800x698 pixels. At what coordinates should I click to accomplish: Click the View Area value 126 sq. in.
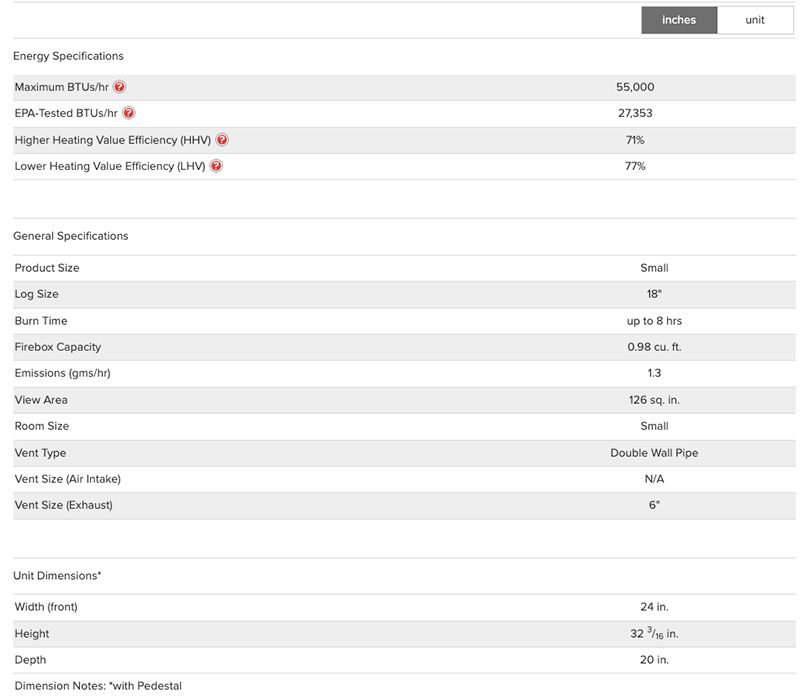coord(654,400)
